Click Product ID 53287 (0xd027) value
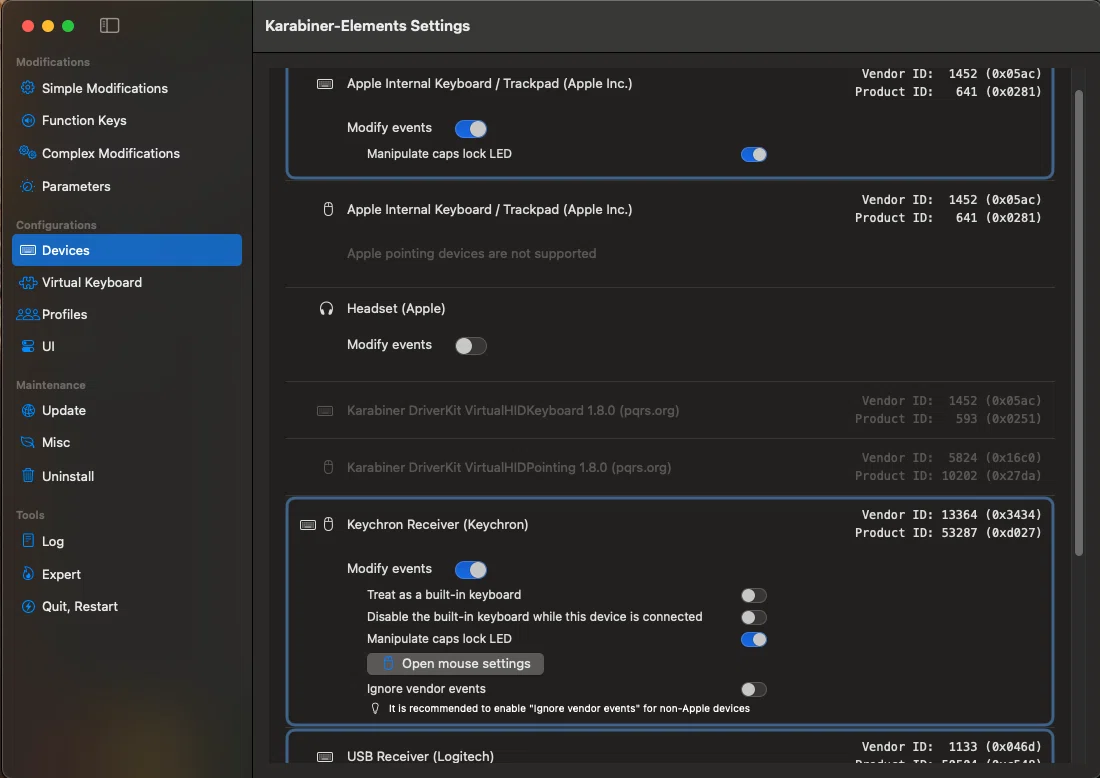This screenshot has height=778, width=1100. 991,532
